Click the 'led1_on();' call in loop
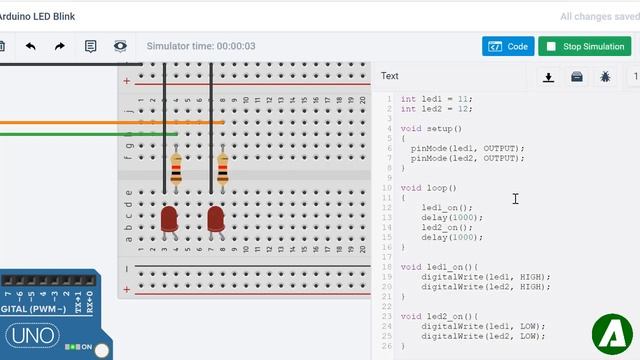Screen dimensions: 640x360 pyautogui.click(x=447, y=208)
